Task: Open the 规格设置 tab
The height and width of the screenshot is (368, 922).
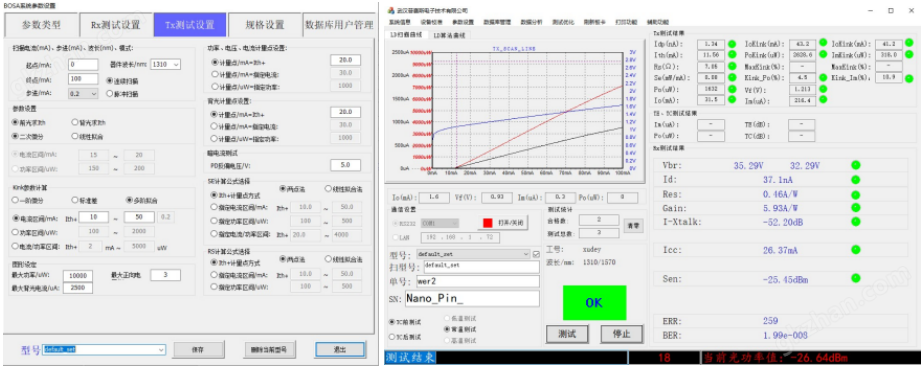Action: click(265, 25)
